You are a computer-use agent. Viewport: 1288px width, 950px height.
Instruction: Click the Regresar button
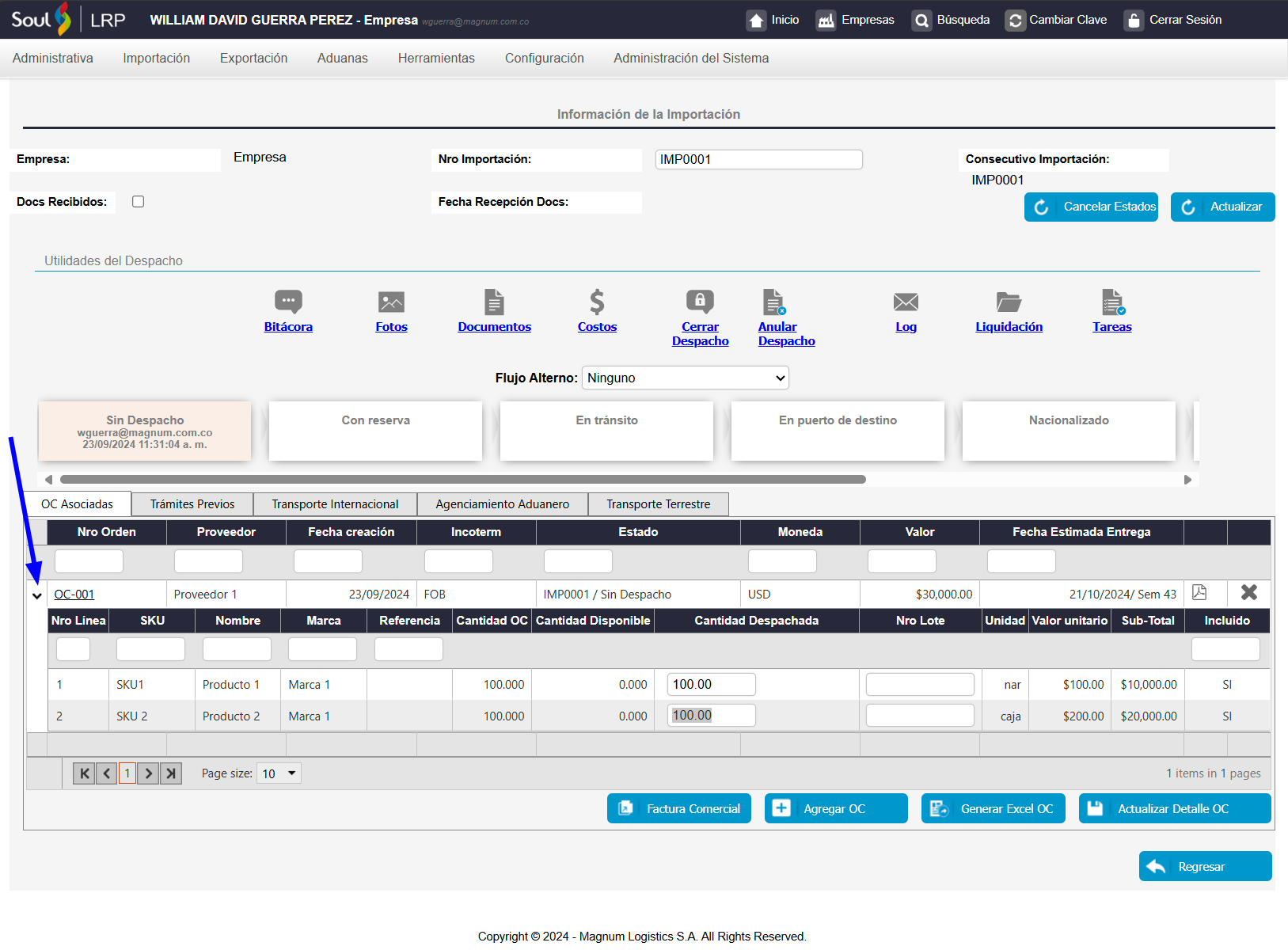point(1204,866)
